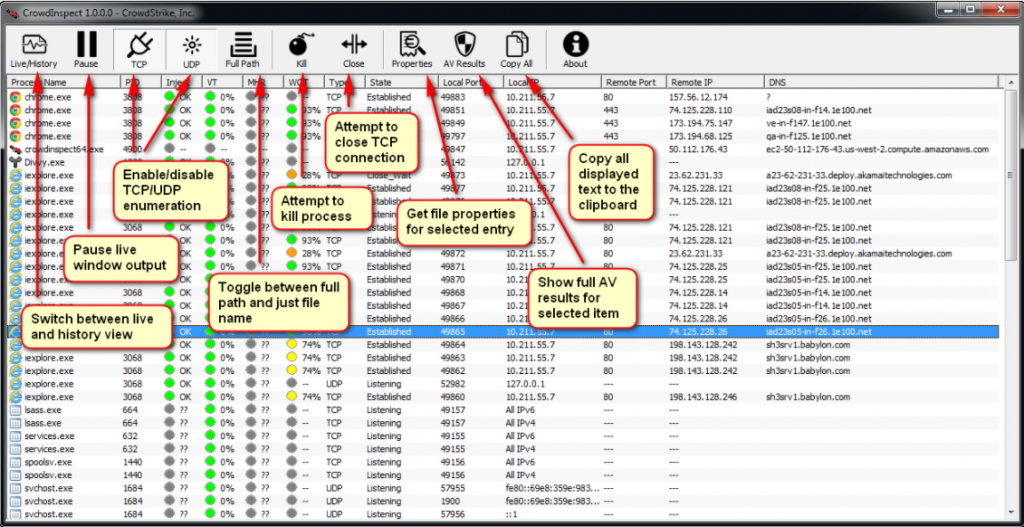The image size is (1024, 527).
Task: Open the About dialog
Action: point(575,50)
